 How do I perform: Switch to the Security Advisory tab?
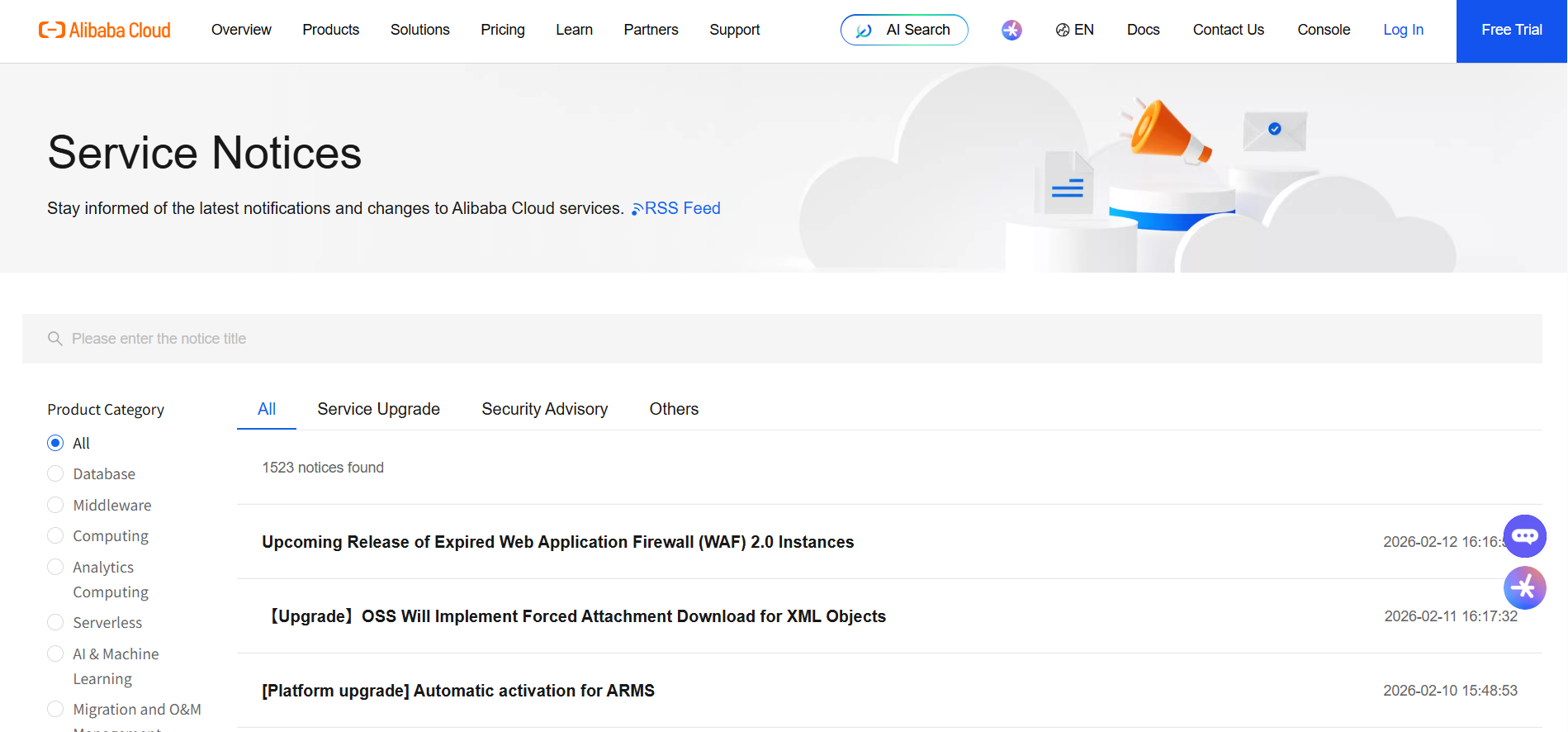tap(544, 409)
